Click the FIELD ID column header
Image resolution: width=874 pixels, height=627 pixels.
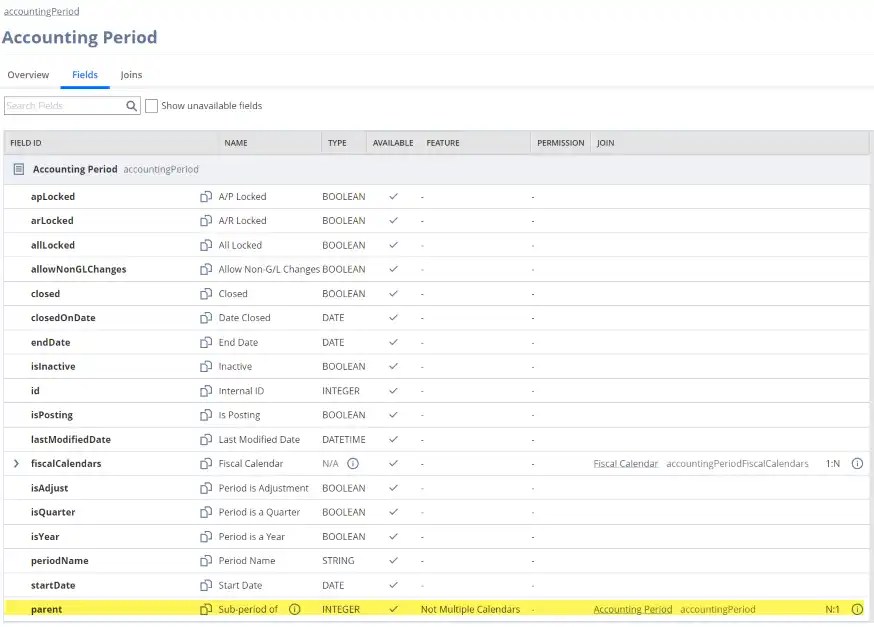click(26, 143)
